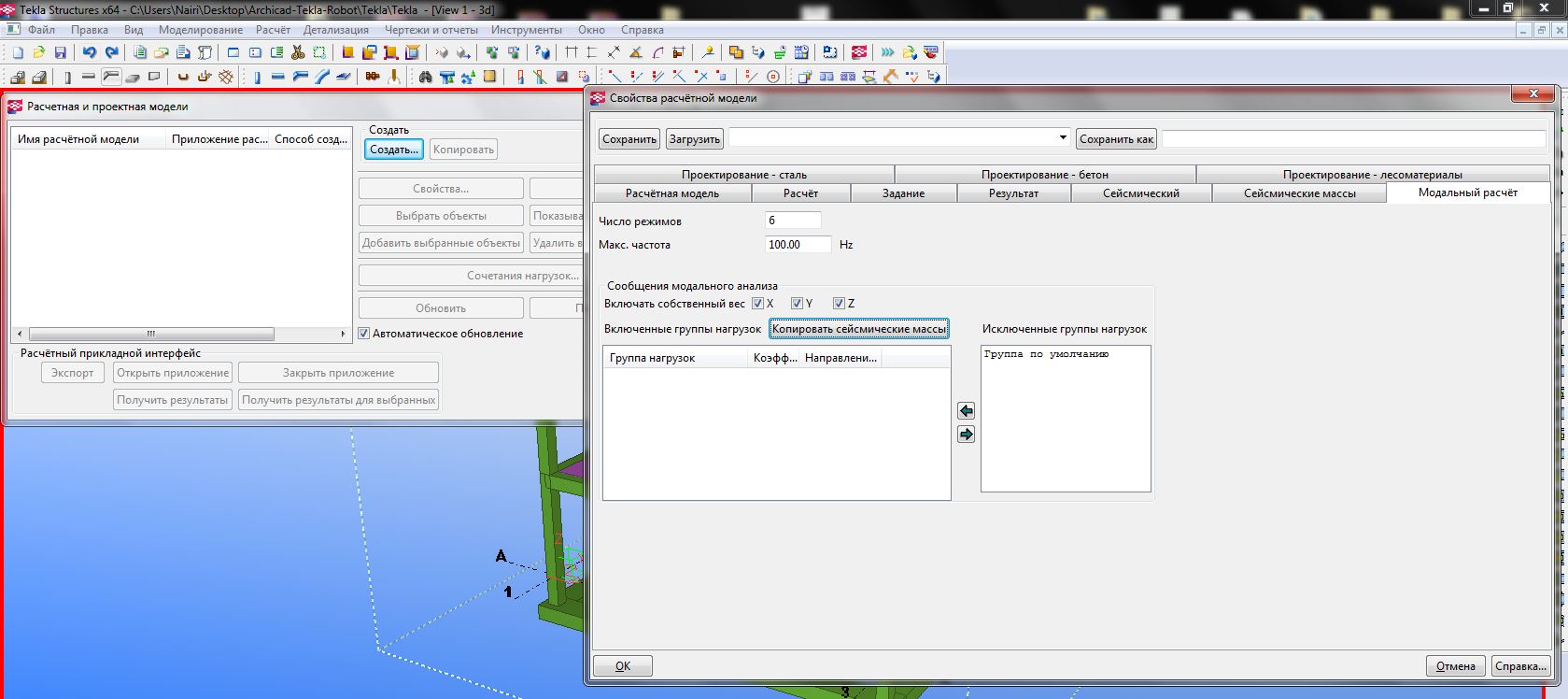Click the Save file toolbar icon
The width and height of the screenshot is (1568, 699).
[60, 53]
